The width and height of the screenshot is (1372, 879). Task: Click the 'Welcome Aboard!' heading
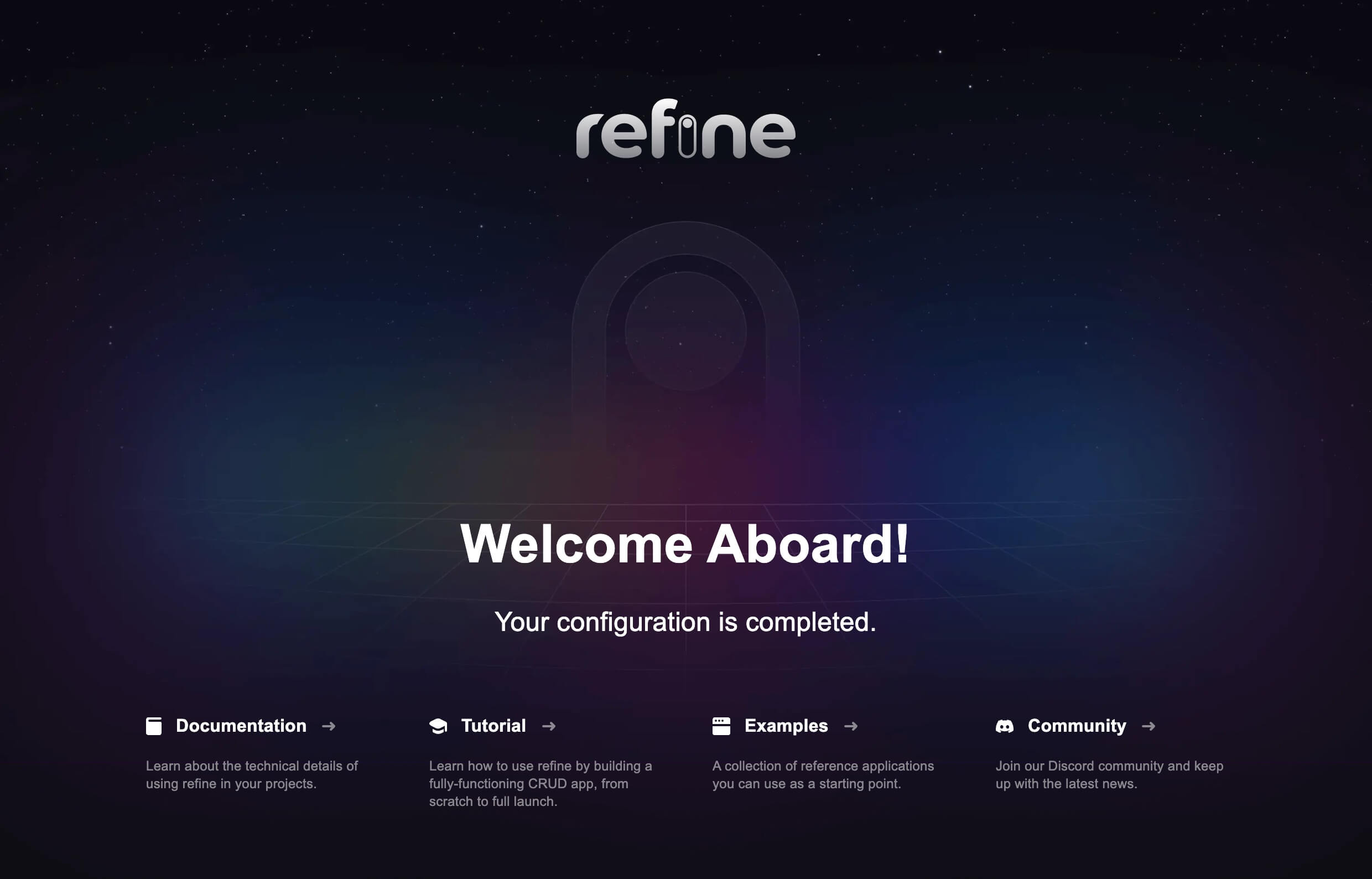pos(684,544)
